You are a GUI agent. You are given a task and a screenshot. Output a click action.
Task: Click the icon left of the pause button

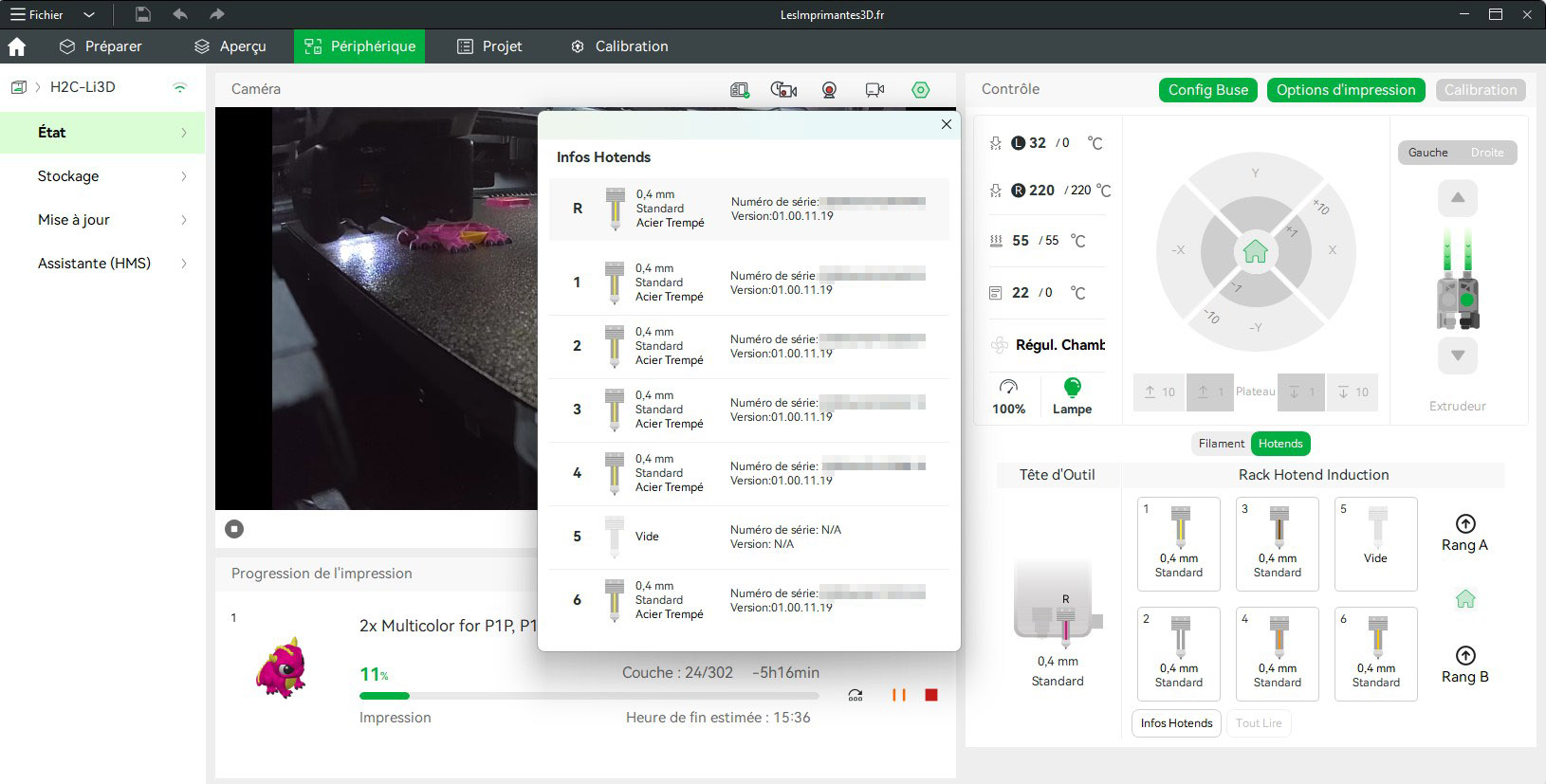pyautogui.click(x=856, y=695)
